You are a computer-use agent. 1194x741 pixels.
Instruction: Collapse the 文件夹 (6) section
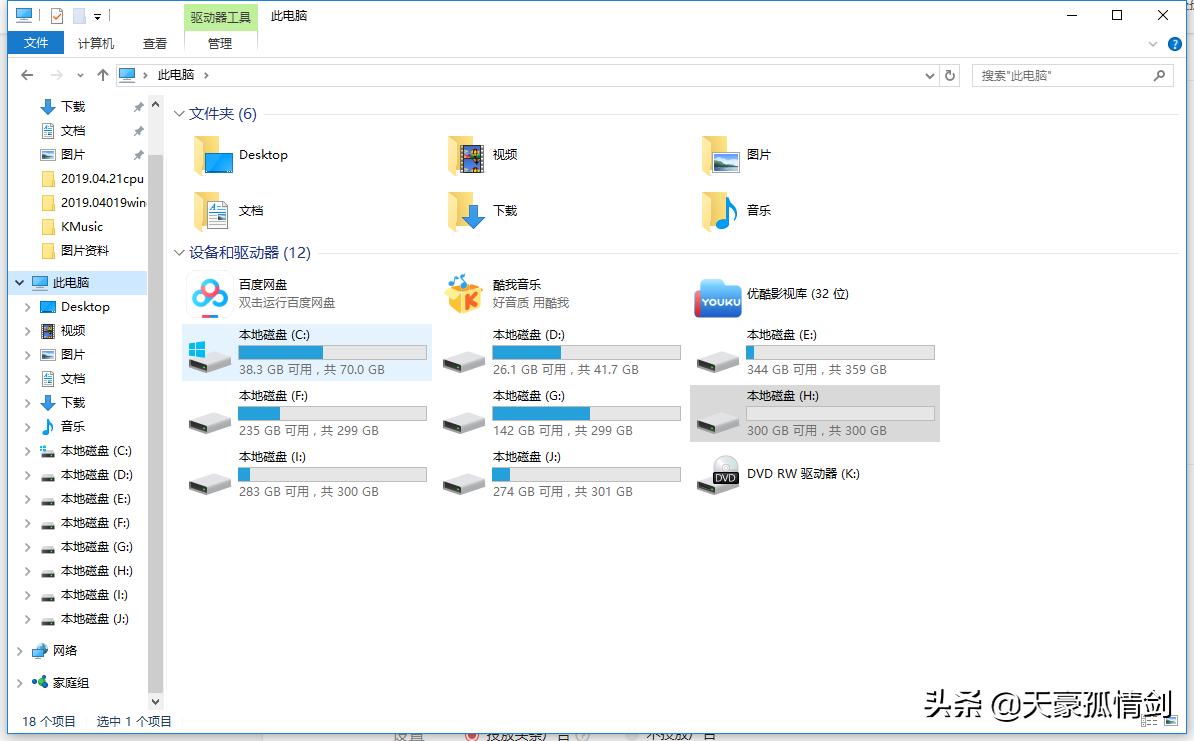(179, 113)
